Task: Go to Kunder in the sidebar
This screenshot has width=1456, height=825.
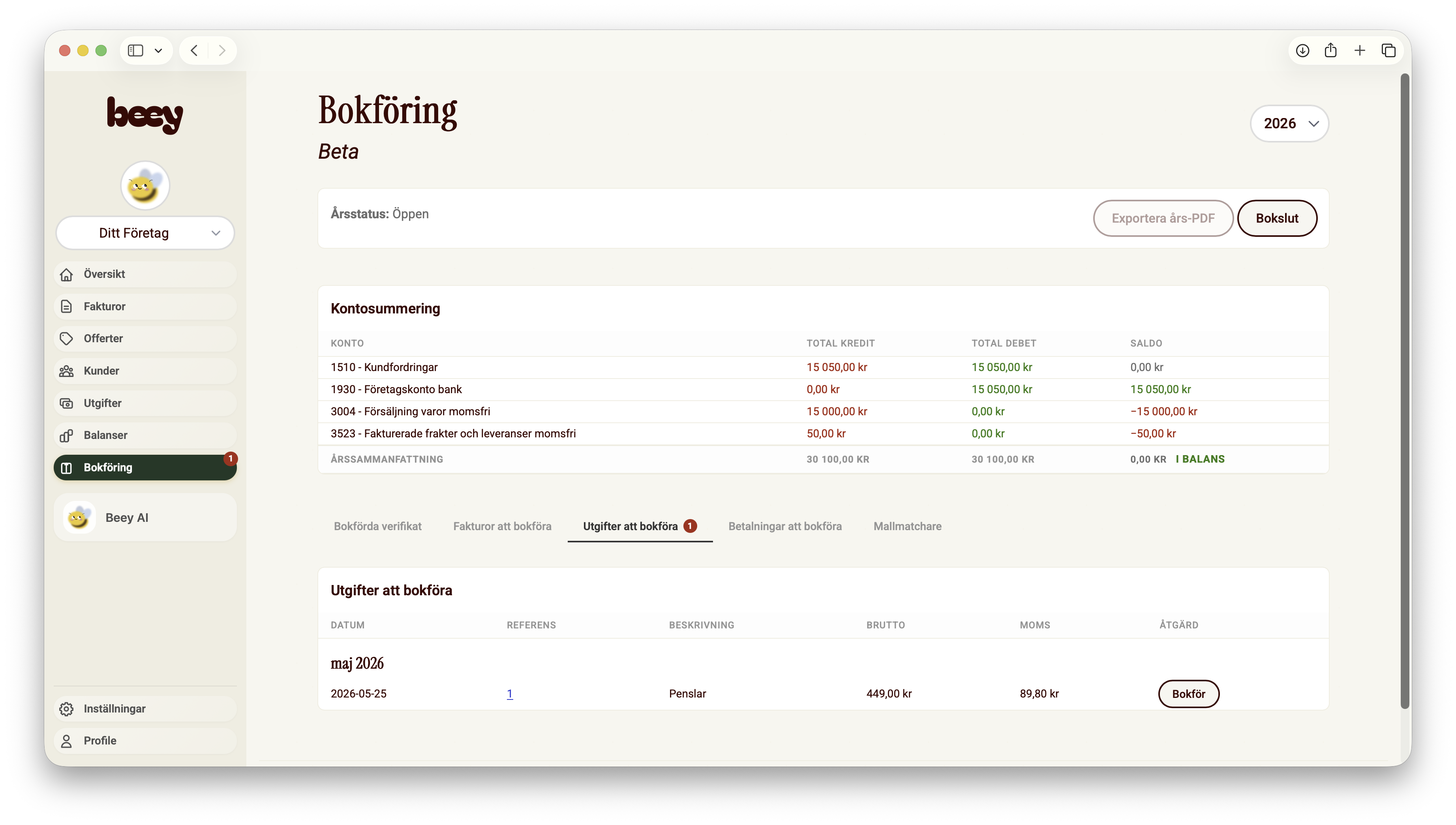Action: click(x=145, y=371)
